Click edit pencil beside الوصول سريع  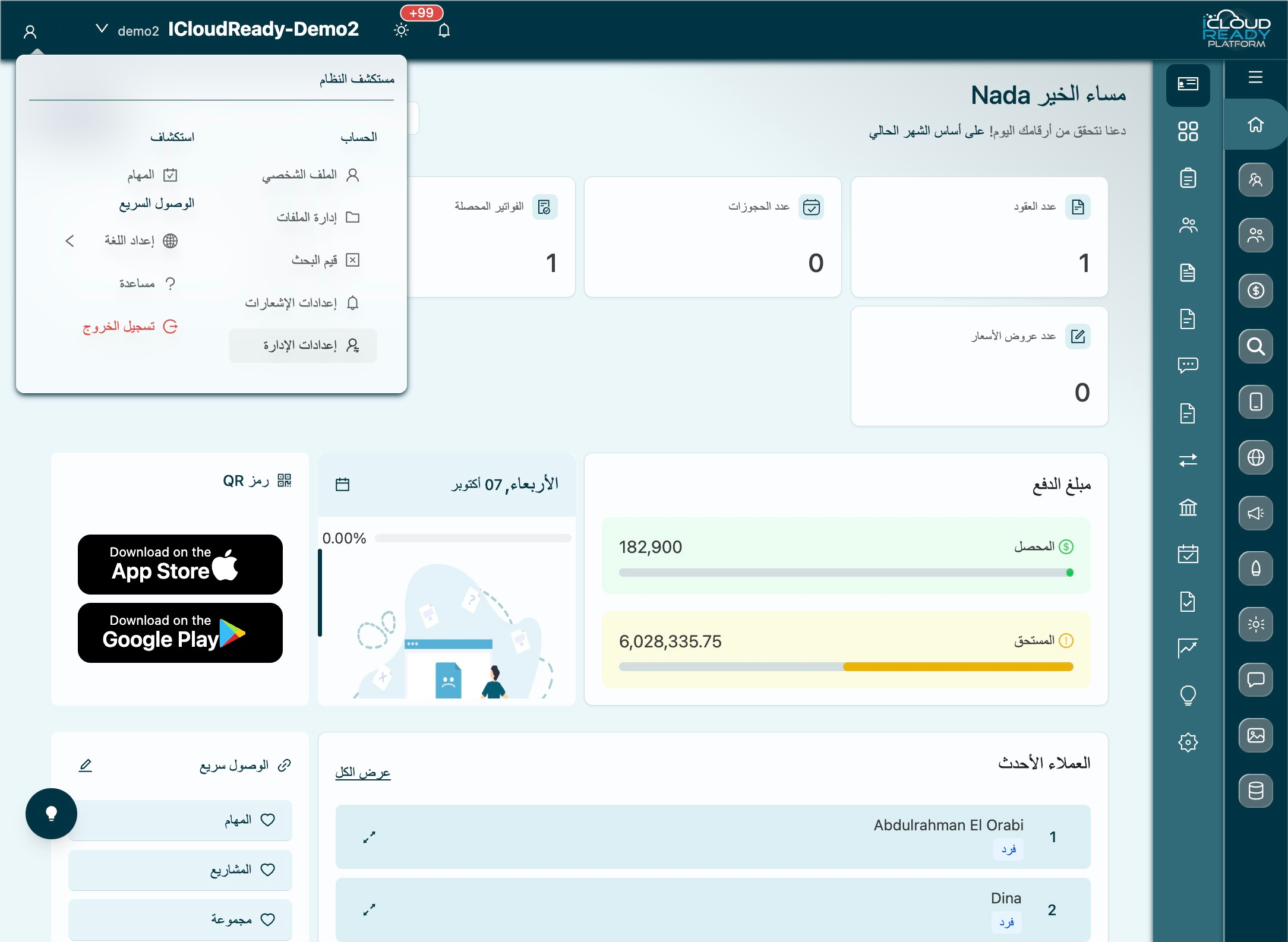click(x=86, y=765)
